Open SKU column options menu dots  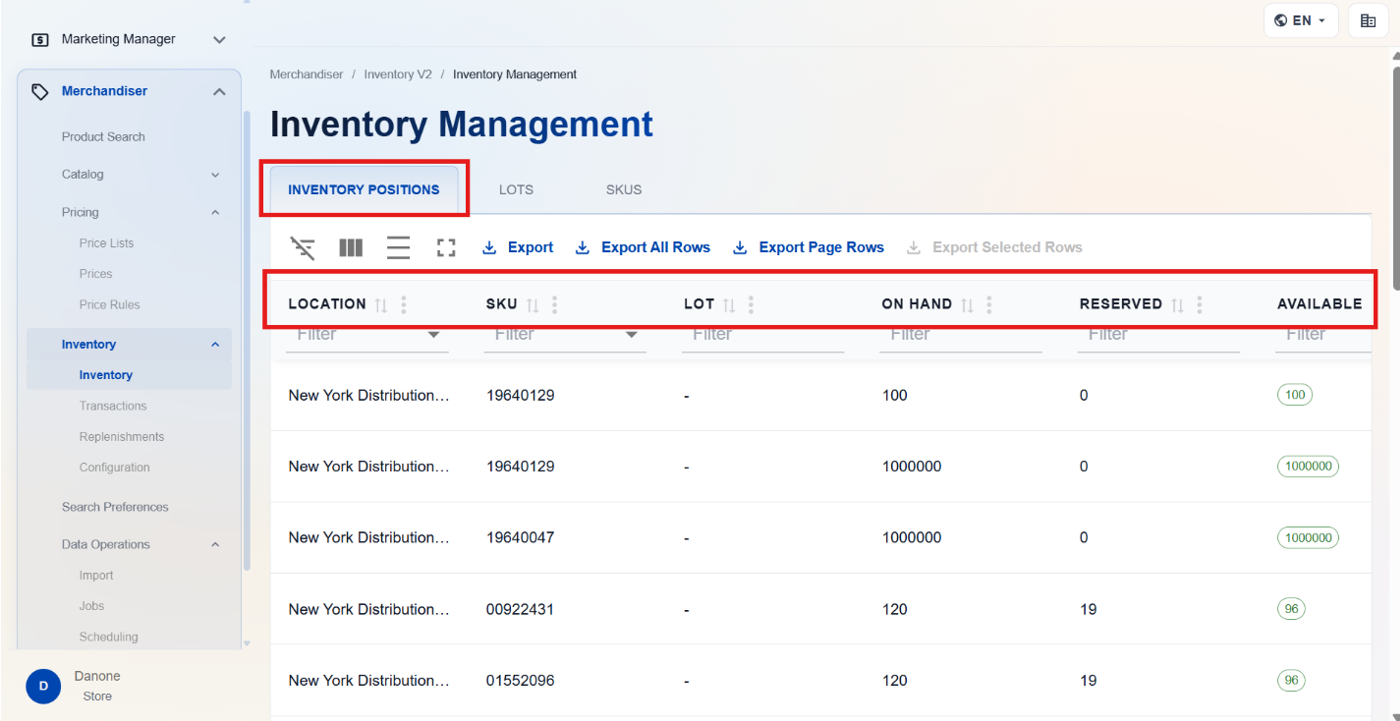[x=555, y=305]
